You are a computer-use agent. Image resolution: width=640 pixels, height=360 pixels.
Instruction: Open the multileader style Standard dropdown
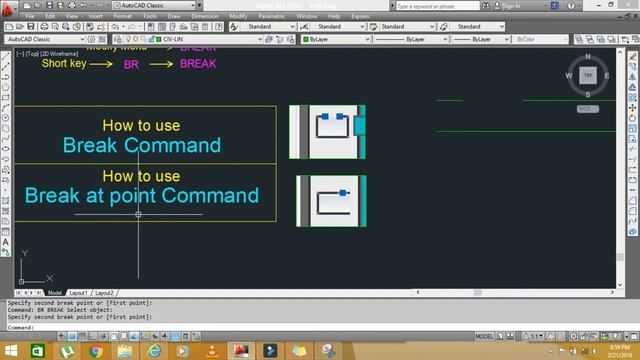click(x=502, y=27)
